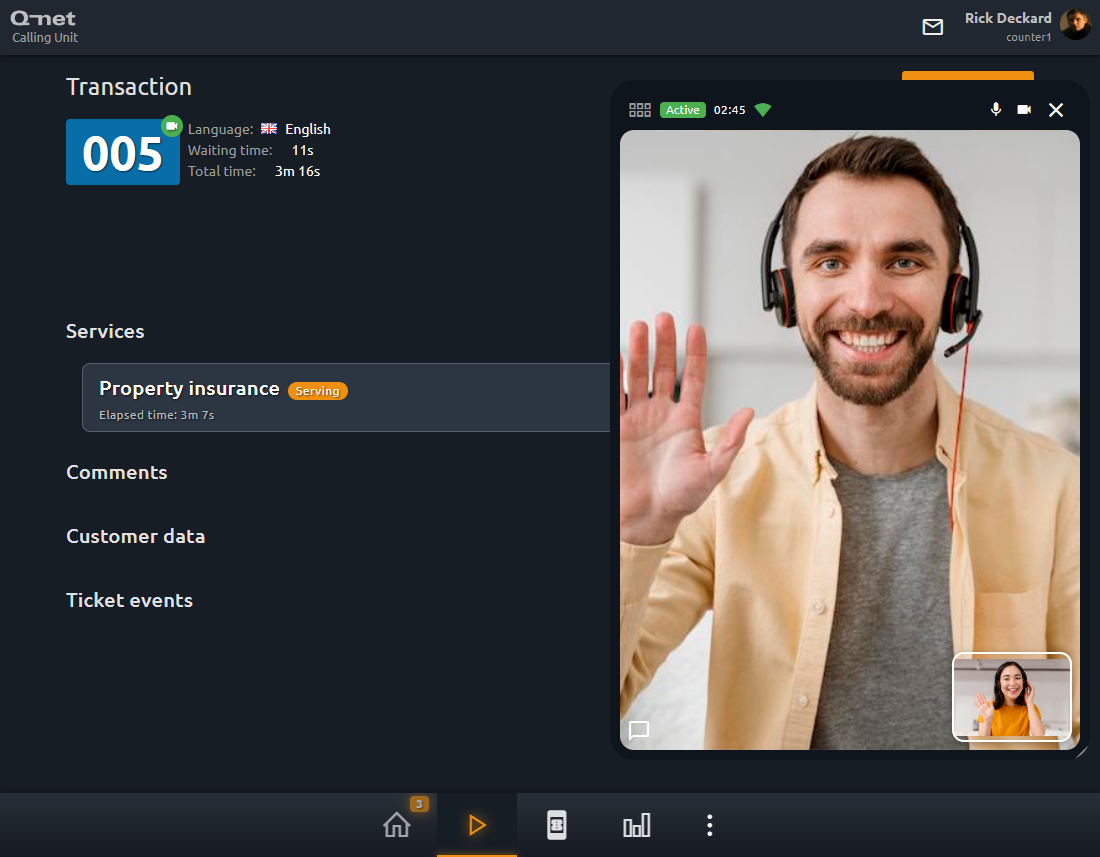This screenshot has height=857, width=1100.
Task: Click the self-view video thumbnail
Action: point(1012,697)
